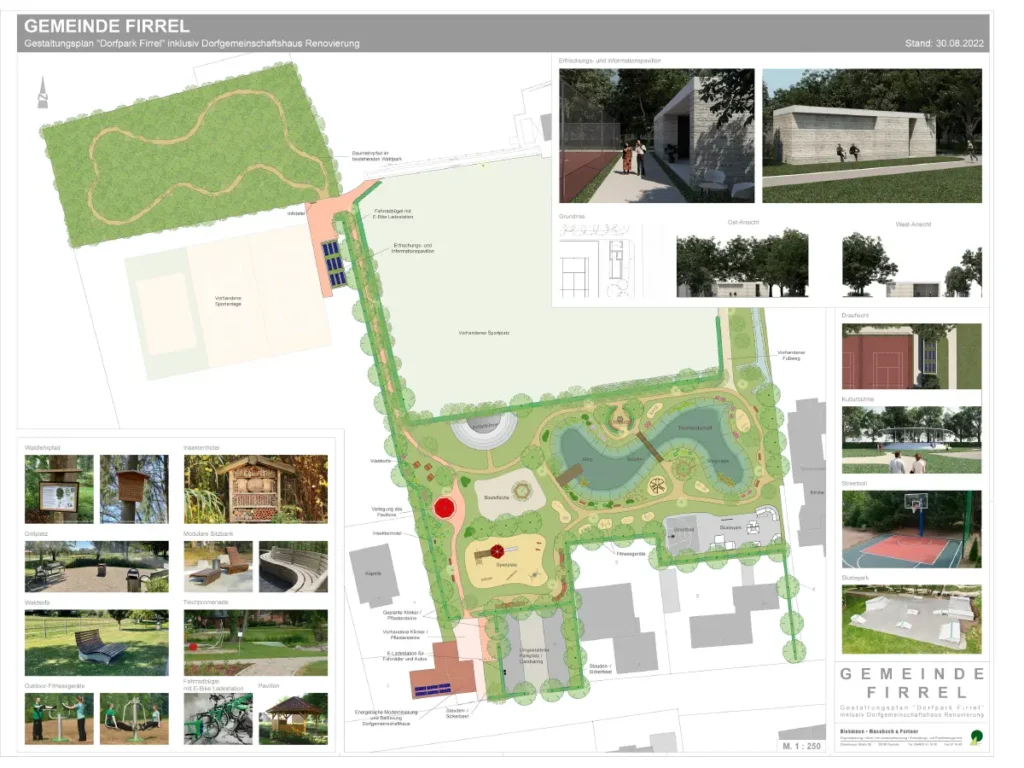Image resolution: width=1024 pixels, height=768 pixels.
Task: Open the Insektenhotel photo
Action: coord(255,489)
